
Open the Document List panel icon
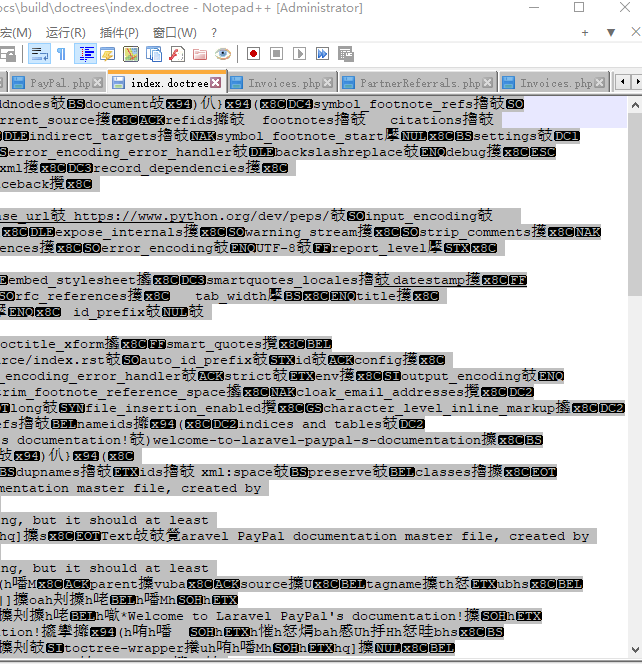tap(153, 54)
